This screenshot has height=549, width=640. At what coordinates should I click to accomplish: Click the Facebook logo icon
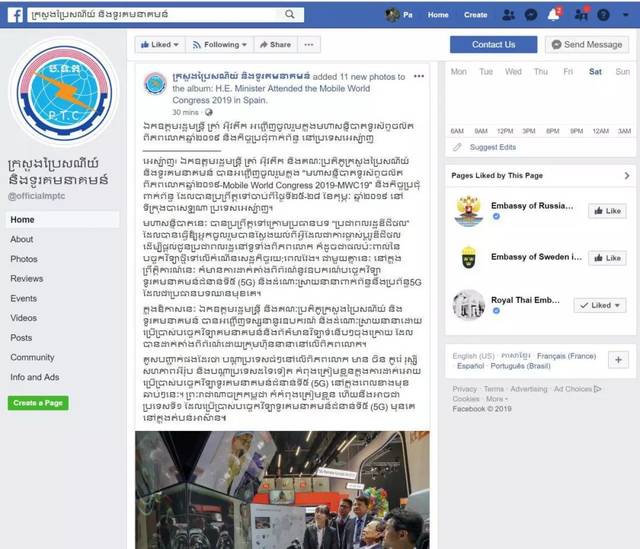[15, 15]
